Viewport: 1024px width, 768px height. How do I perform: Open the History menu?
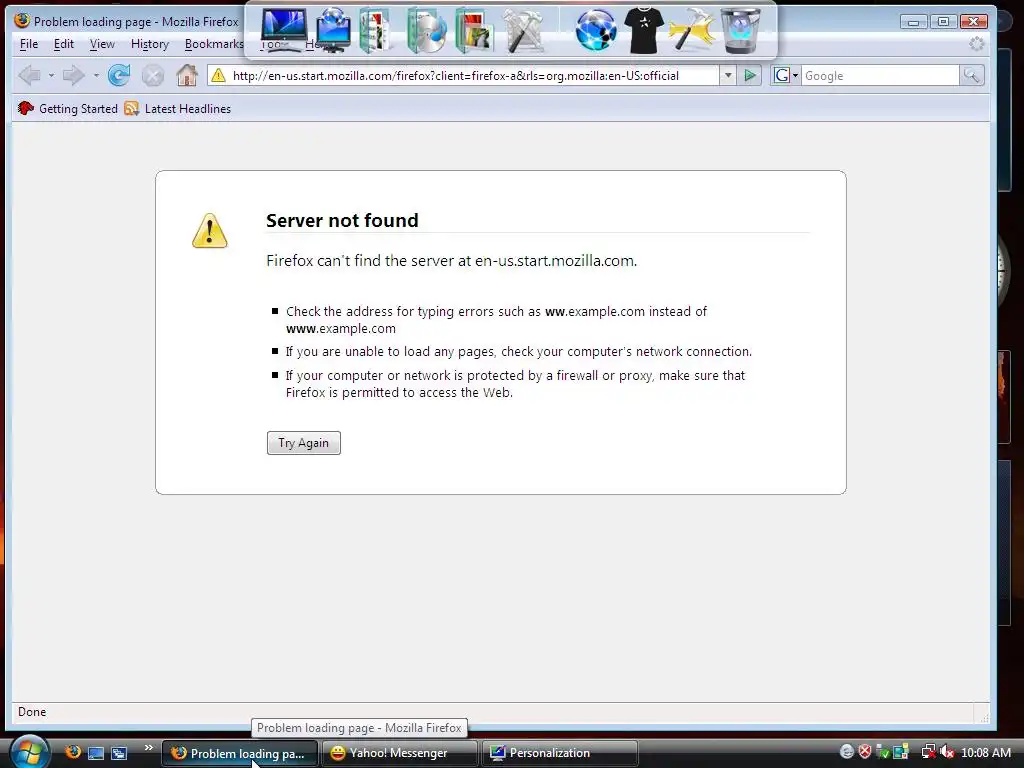point(150,44)
